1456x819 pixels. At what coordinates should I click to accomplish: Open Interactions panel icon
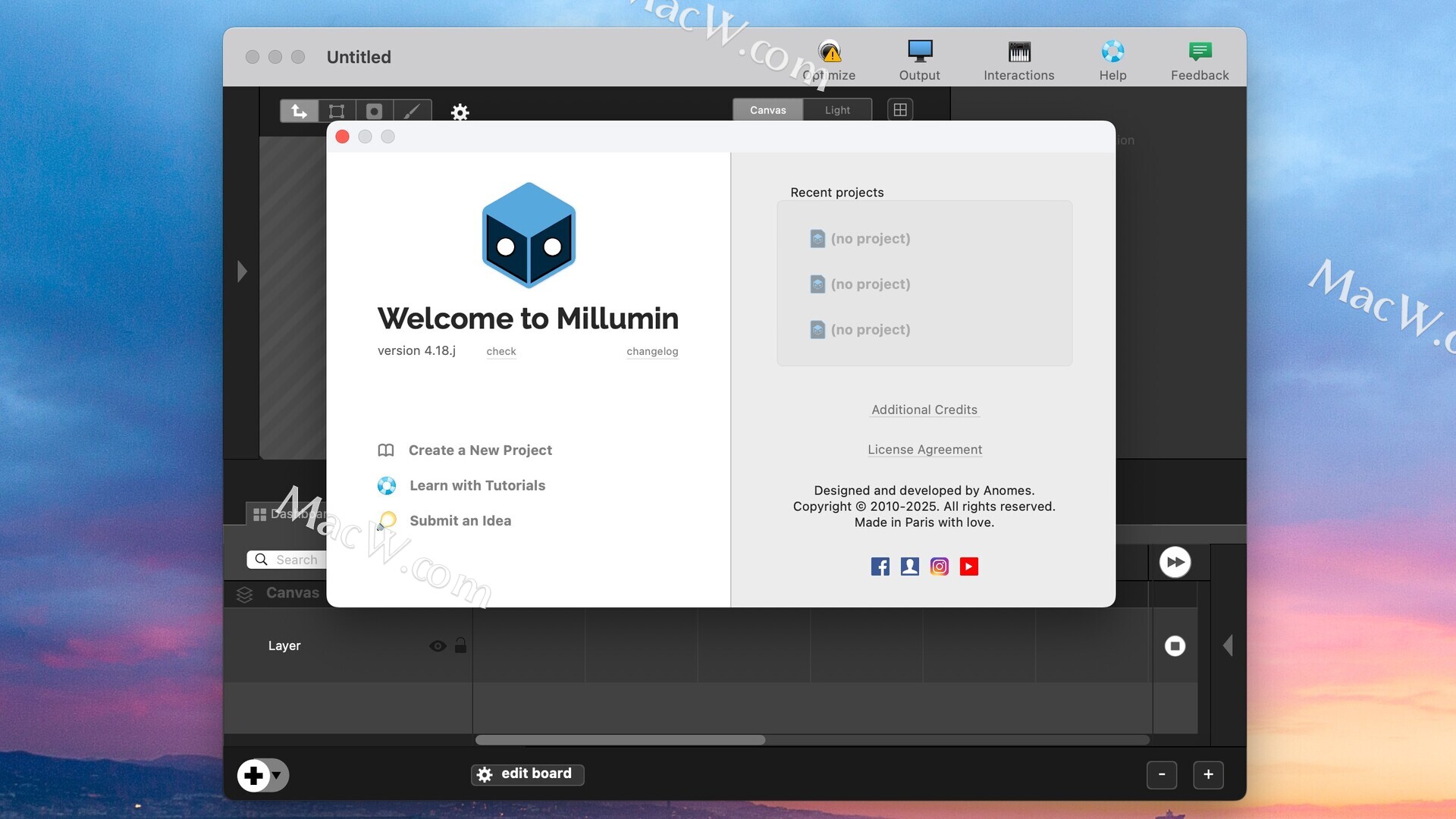[x=1019, y=52]
